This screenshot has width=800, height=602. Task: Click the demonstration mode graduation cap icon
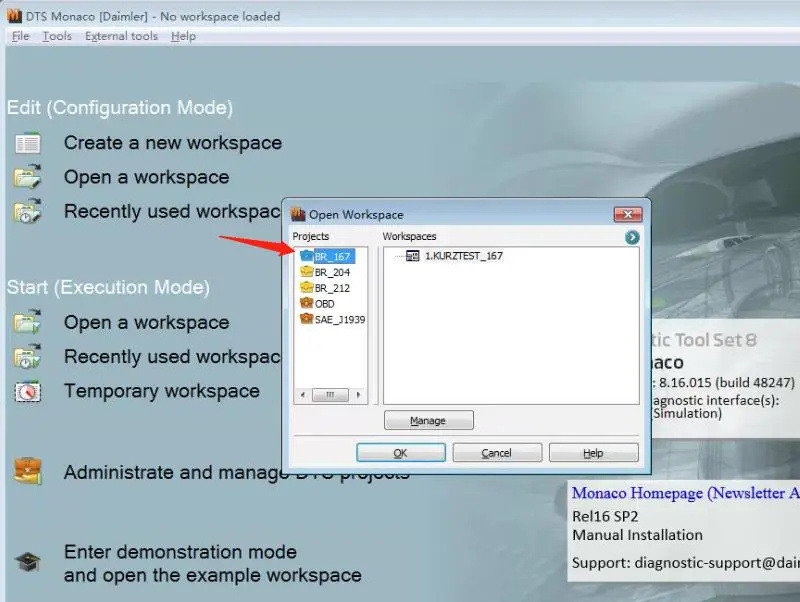[x=27, y=563]
